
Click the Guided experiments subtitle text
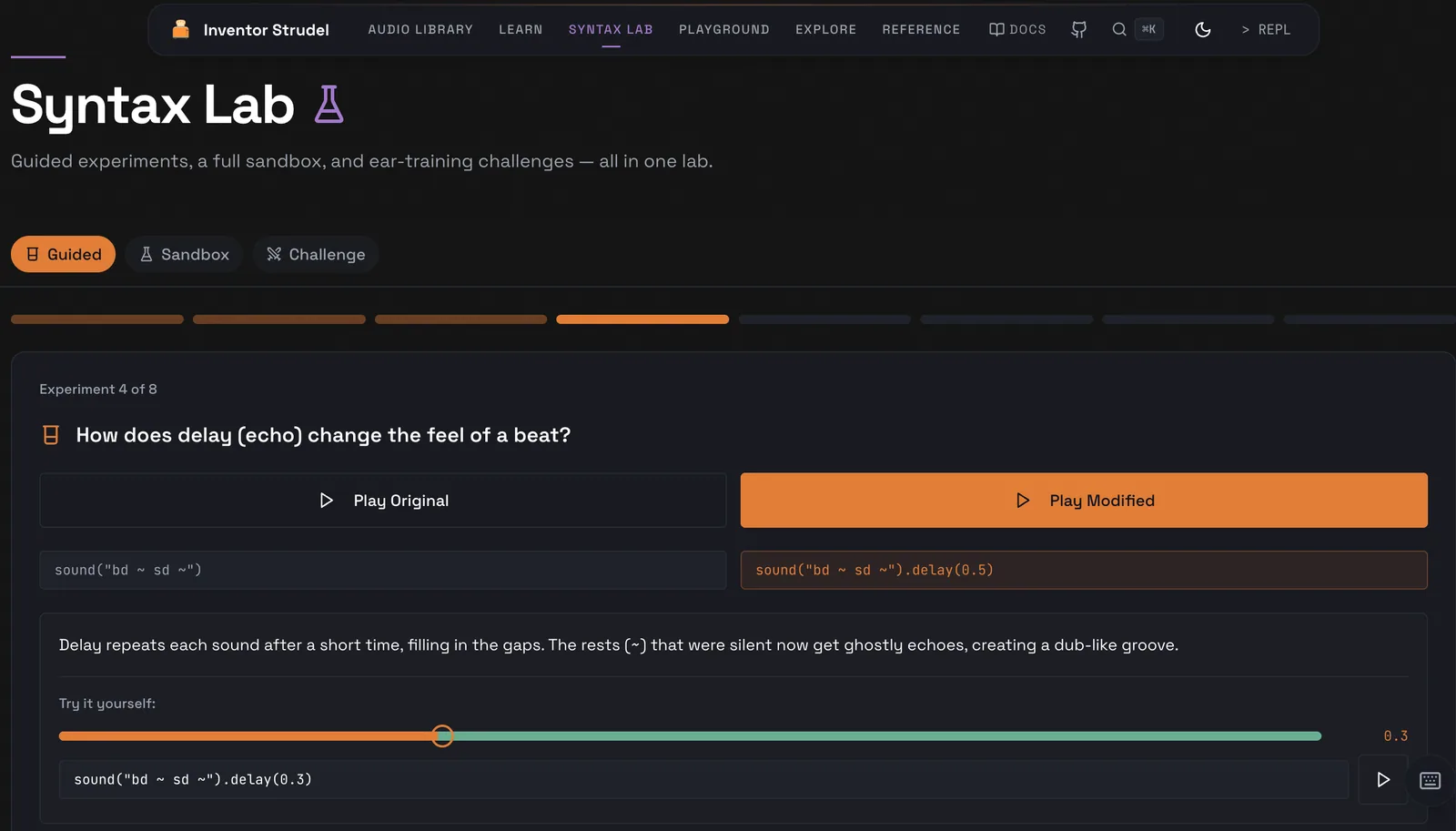point(362,161)
